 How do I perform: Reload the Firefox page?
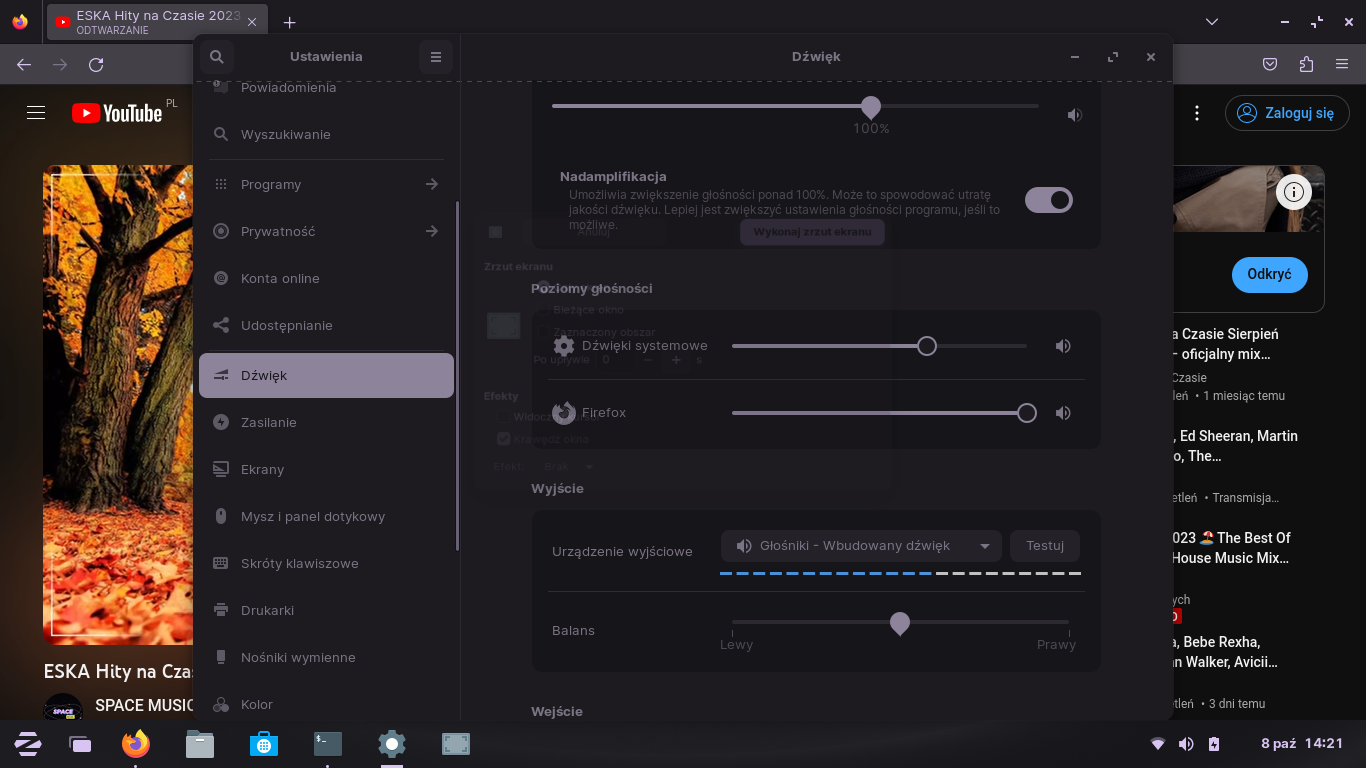pos(96,65)
